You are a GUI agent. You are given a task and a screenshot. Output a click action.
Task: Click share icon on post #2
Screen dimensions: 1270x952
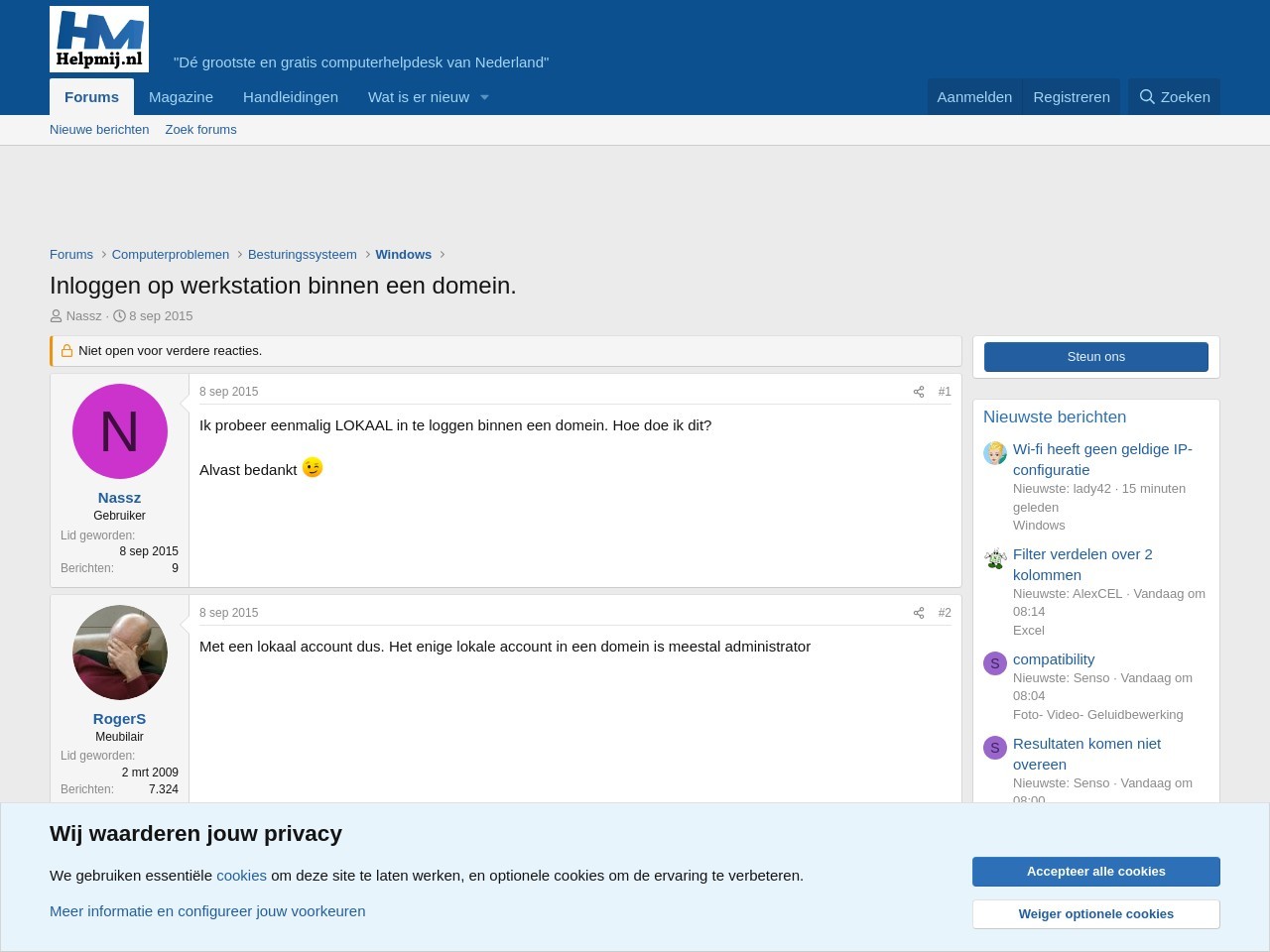point(918,613)
